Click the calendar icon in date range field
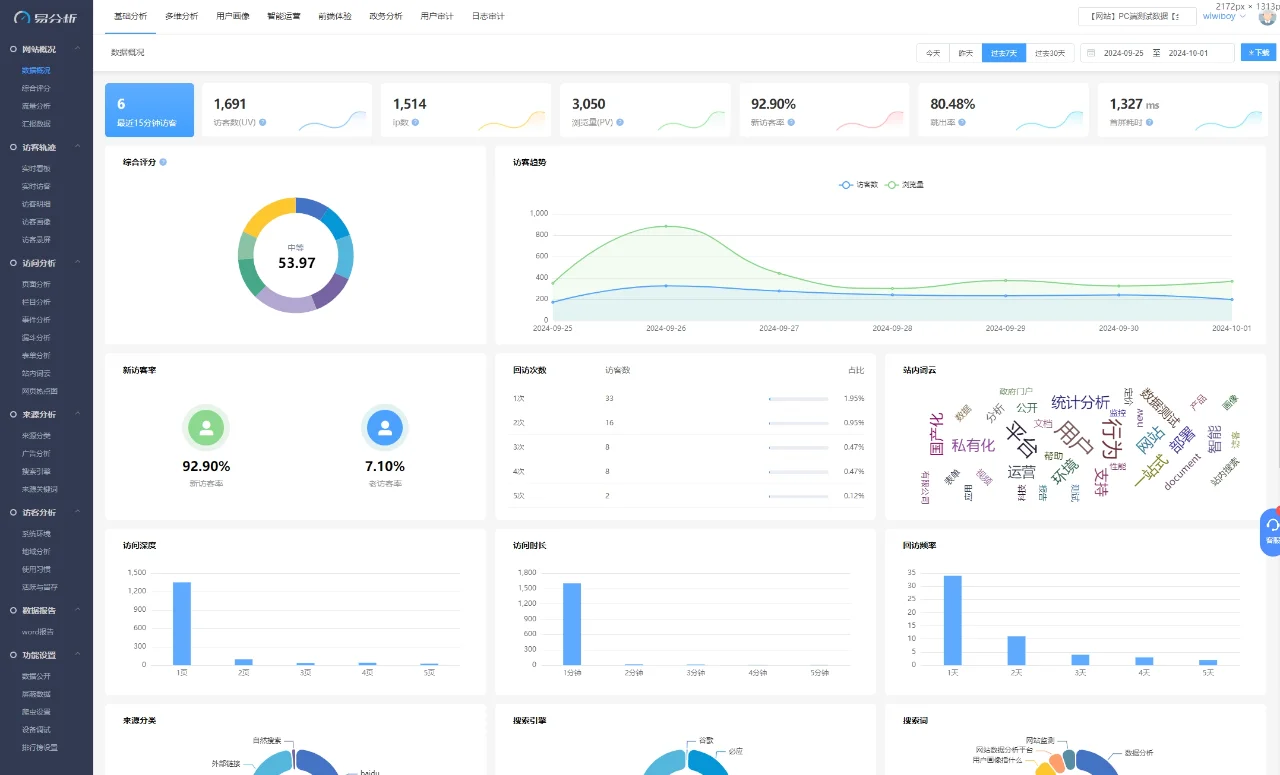 click(x=1092, y=53)
